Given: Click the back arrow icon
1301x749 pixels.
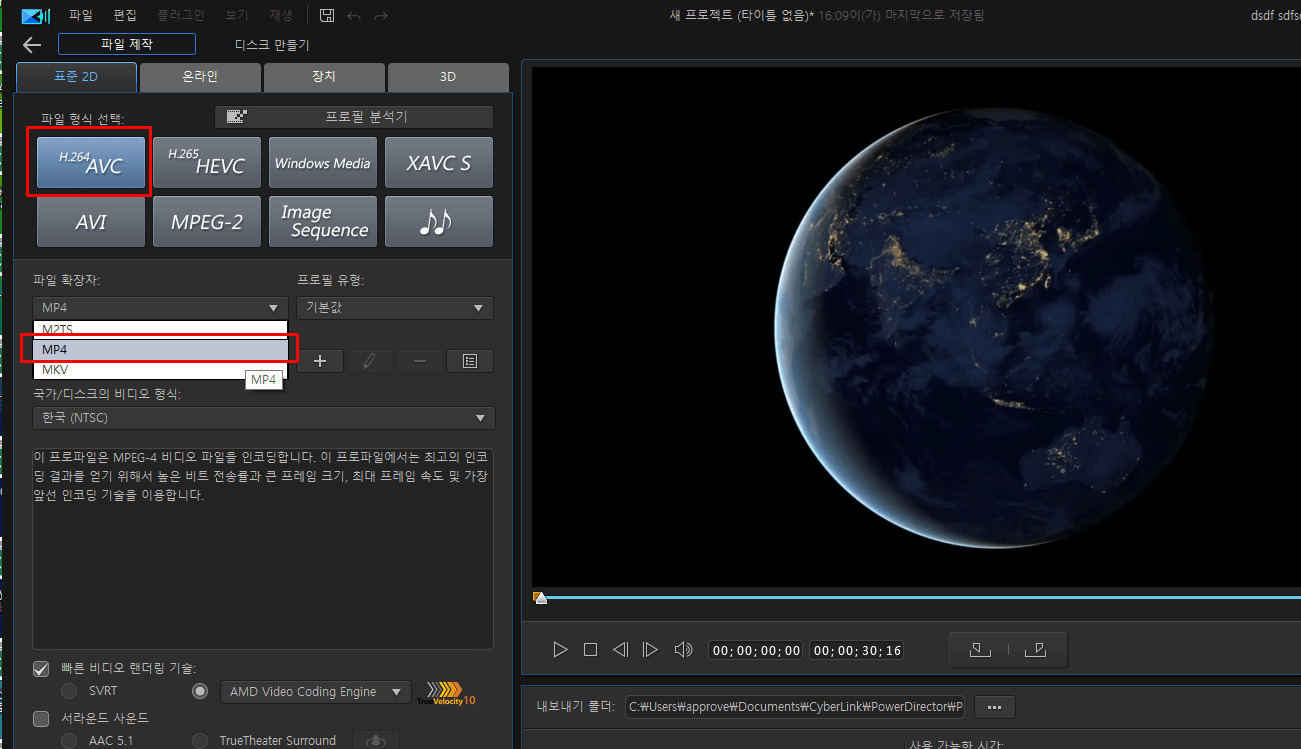Looking at the screenshot, I should 32,45.
